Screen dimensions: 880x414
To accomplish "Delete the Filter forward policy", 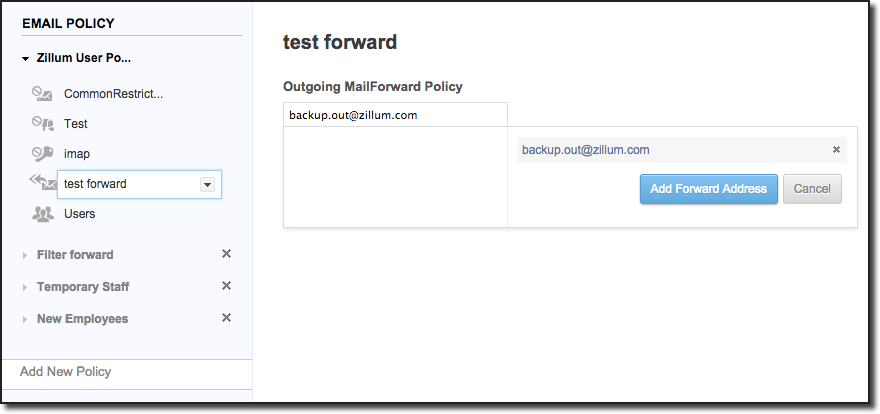I will pos(226,254).
